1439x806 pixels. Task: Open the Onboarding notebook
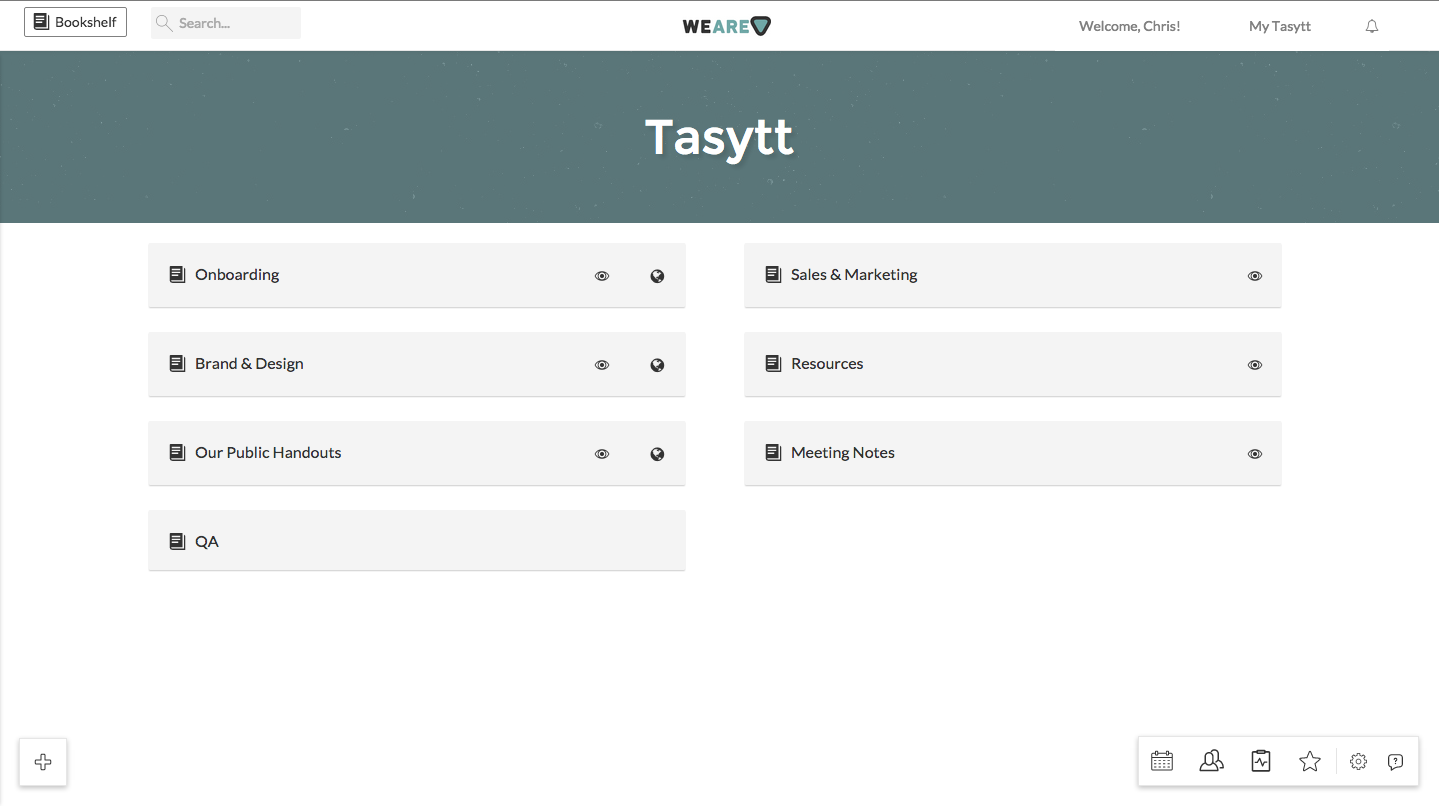(237, 274)
